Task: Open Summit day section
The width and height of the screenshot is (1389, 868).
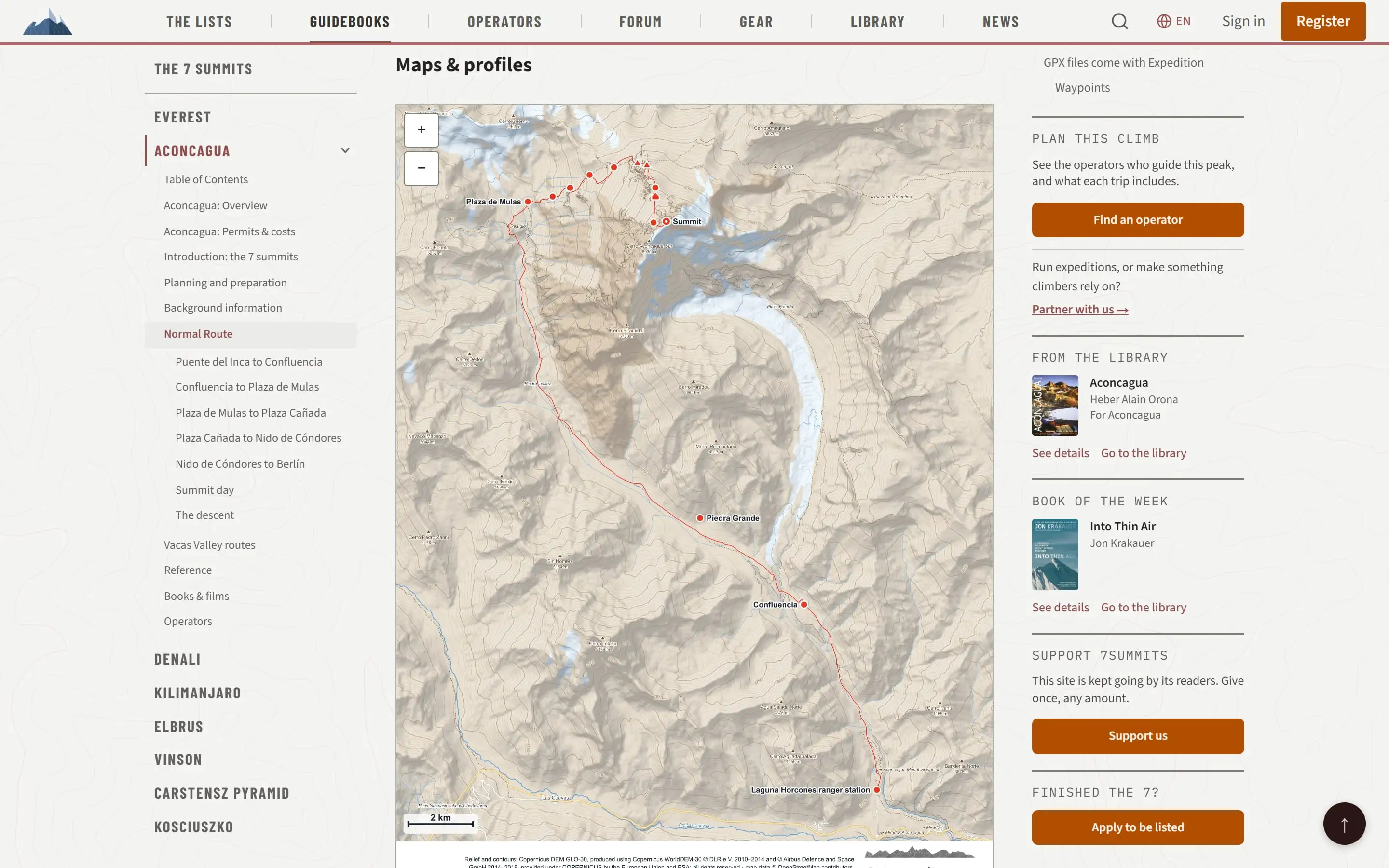Action: 204,490
